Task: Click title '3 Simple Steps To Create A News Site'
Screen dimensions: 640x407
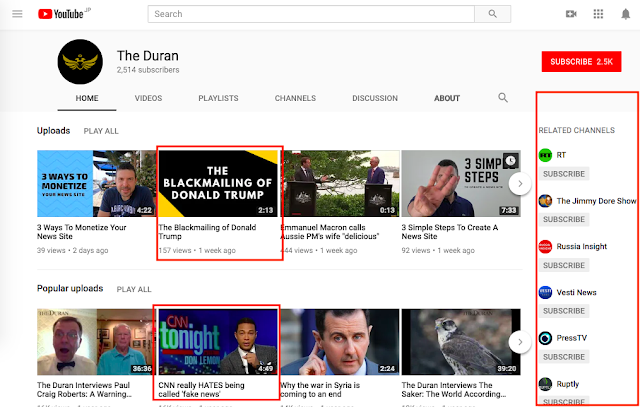Action: tap(450, 232)
